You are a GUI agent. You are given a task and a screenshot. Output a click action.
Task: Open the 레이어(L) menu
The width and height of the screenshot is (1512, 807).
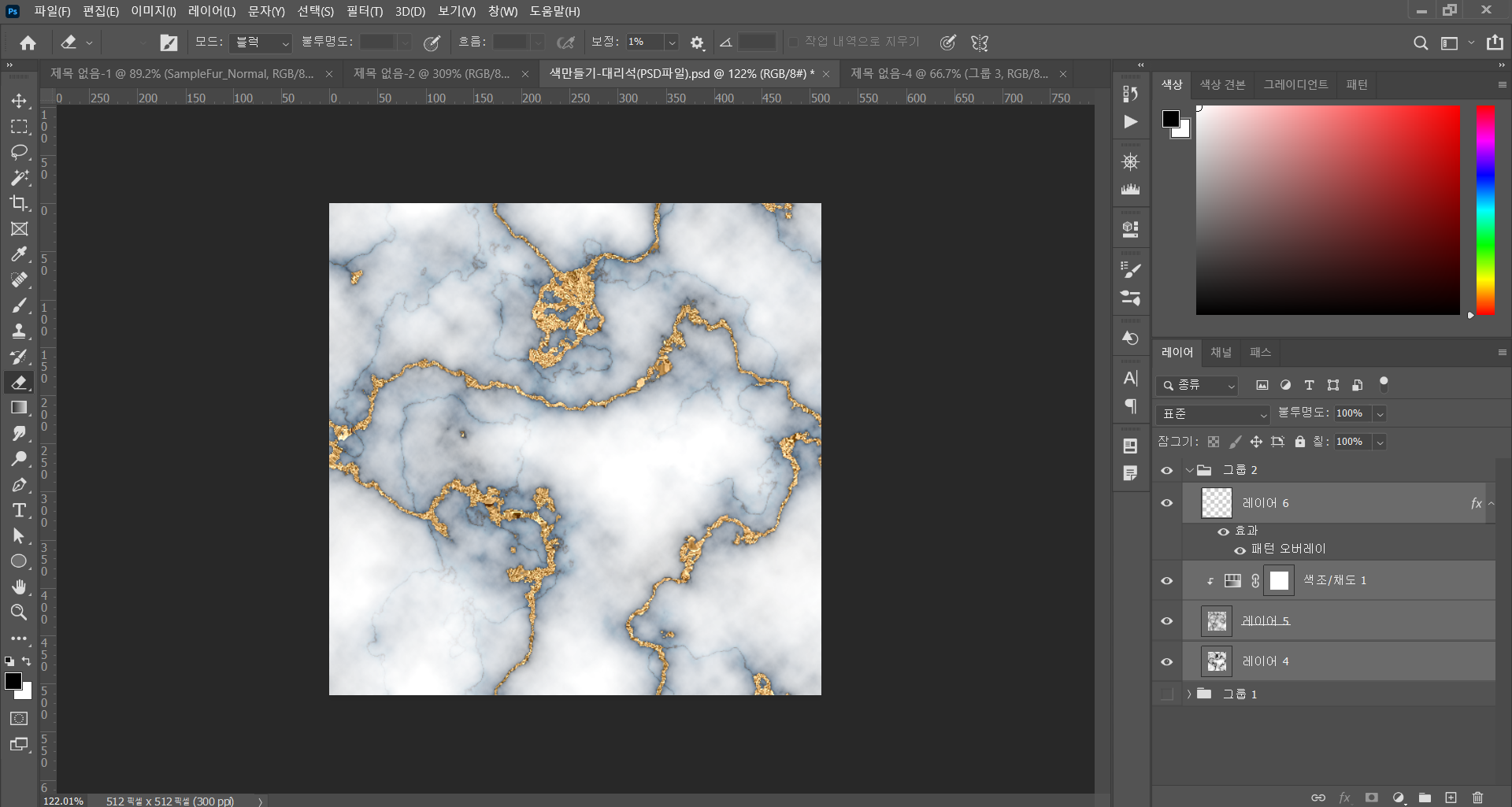212,11
